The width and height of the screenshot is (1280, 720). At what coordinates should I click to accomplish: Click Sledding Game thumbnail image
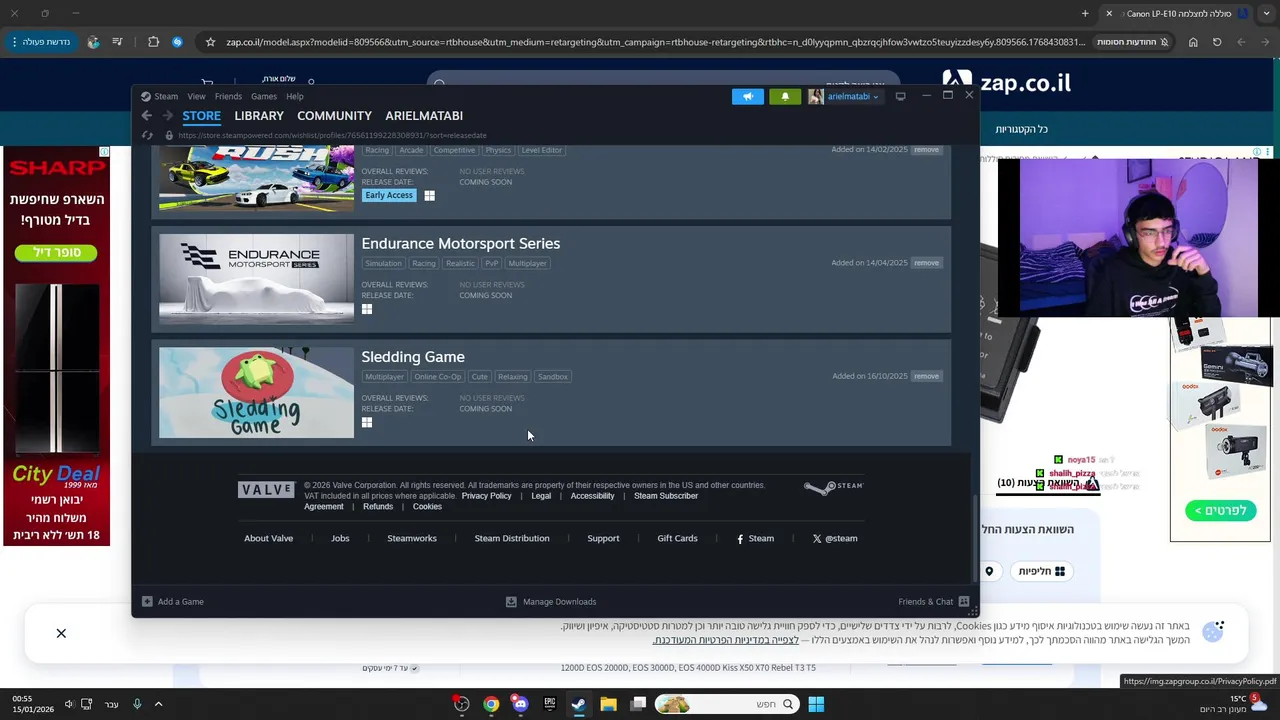(256, 392)
